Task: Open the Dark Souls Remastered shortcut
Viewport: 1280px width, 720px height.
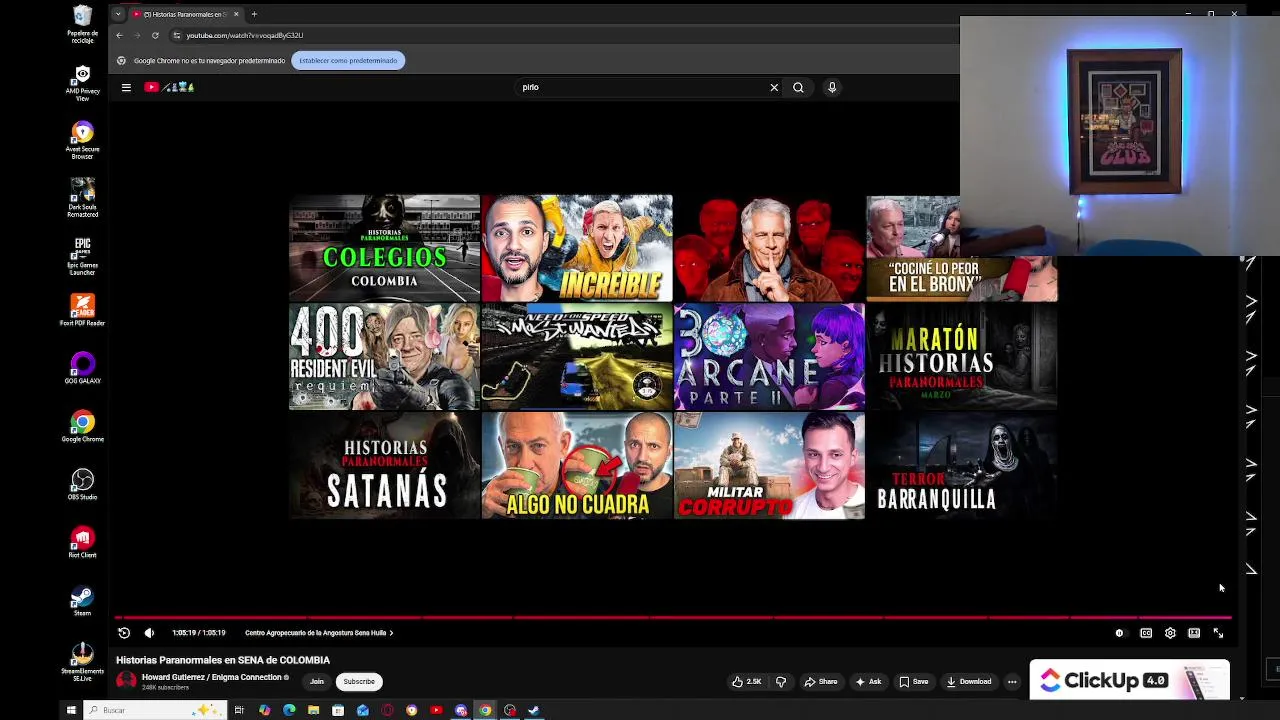Action: [82, 197]
